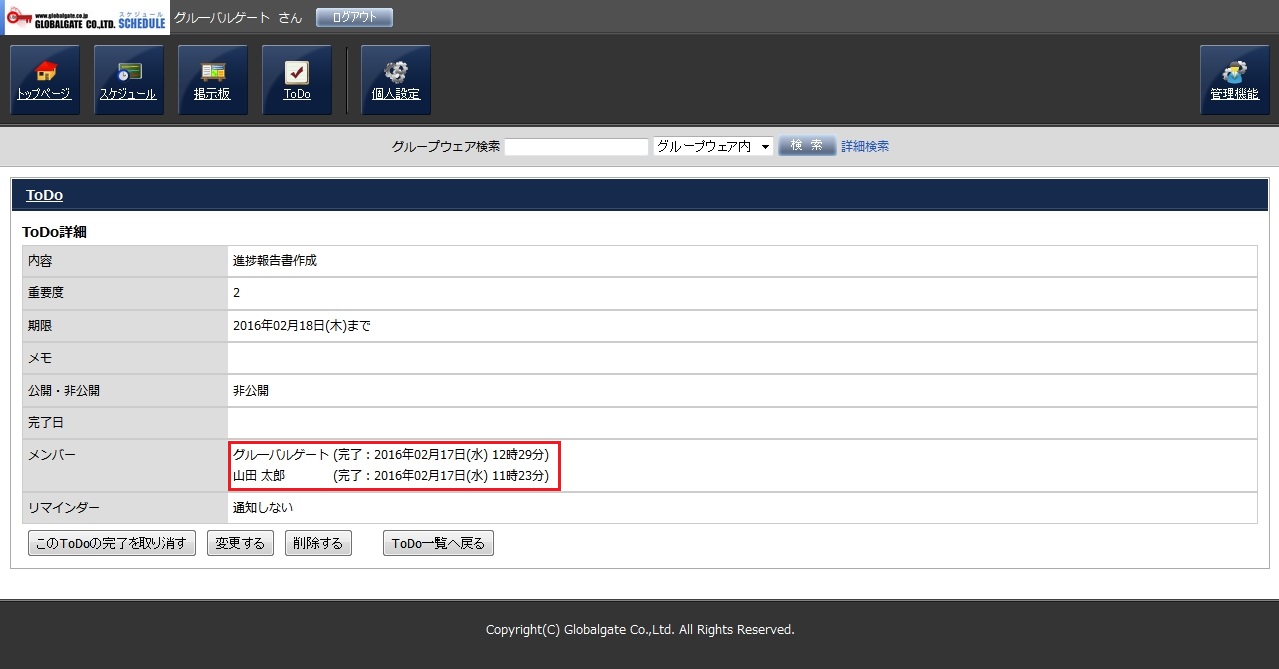Select the ToDo checkmark icon in toolbar
The image size is (1279, 669).
click(296, 80)
